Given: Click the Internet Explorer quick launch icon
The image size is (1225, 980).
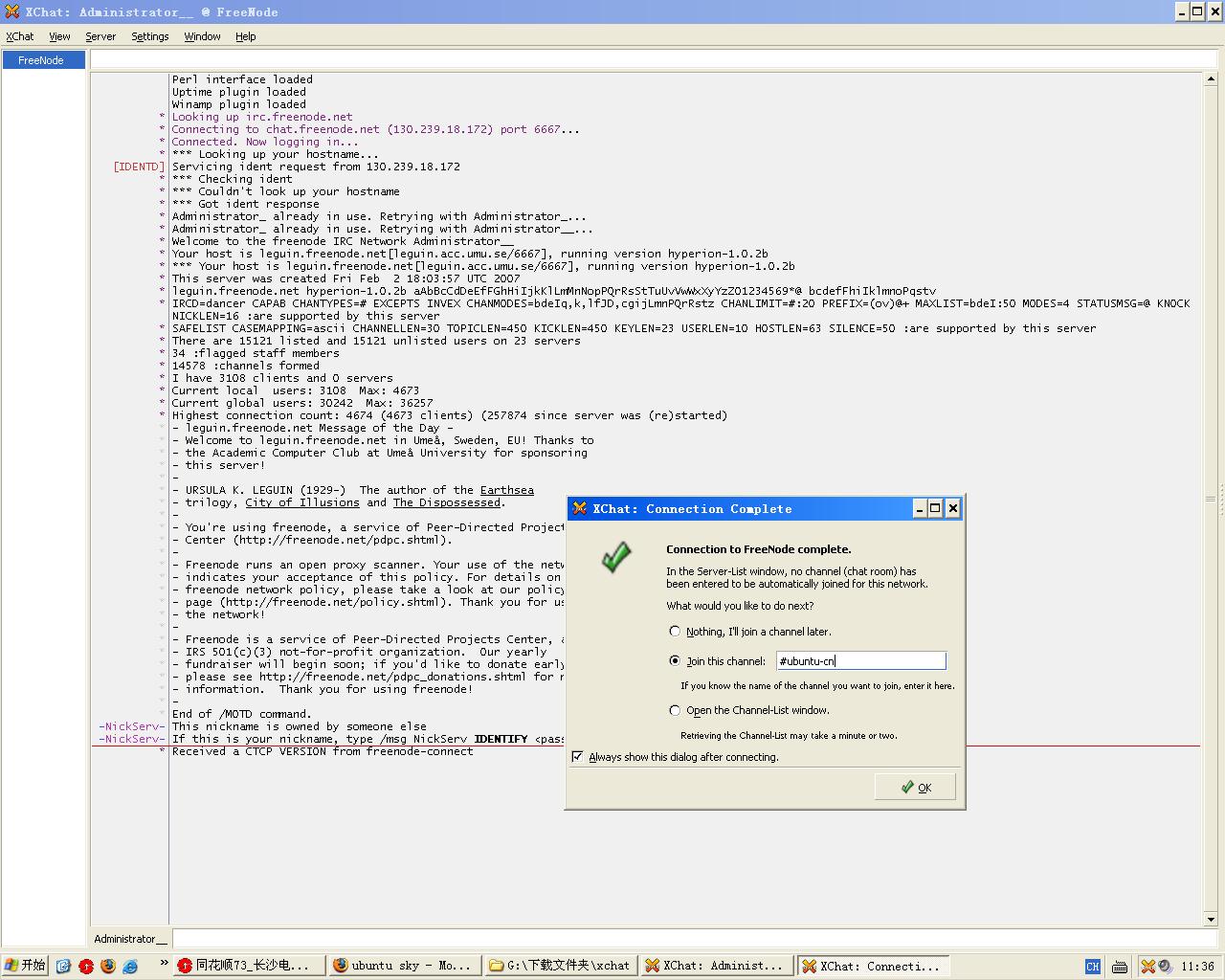Looking at the screenshot, I should click(x=130, y=966).
